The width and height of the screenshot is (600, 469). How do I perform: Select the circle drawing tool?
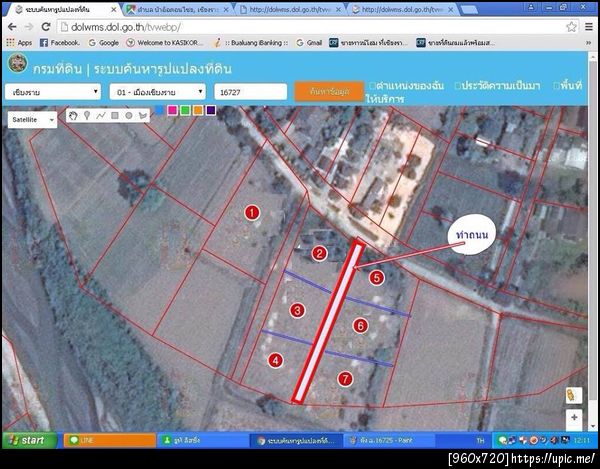129,116
